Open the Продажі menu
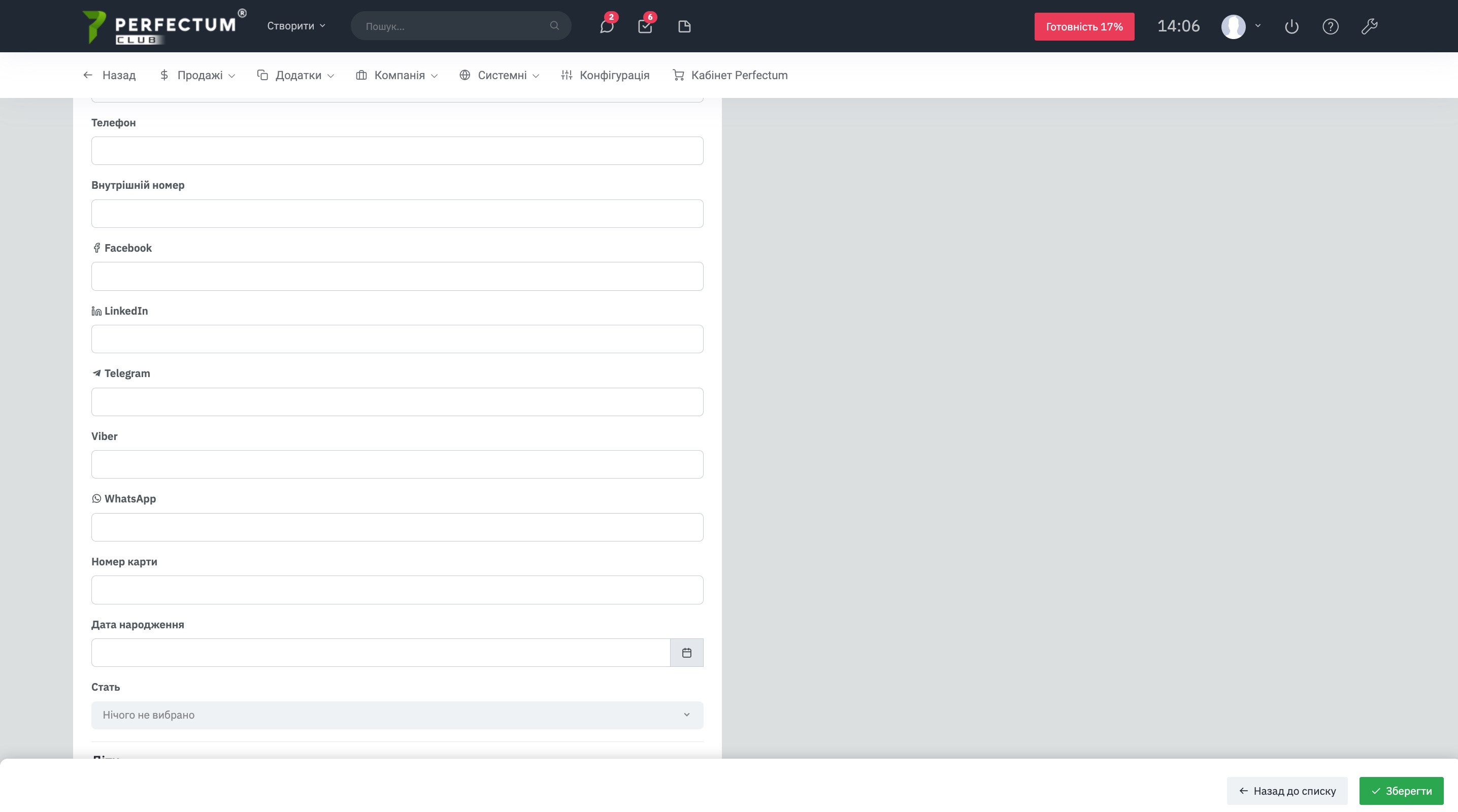This screenshot has height=812, width=1458. pyautogui.click(x=198, y=75)
